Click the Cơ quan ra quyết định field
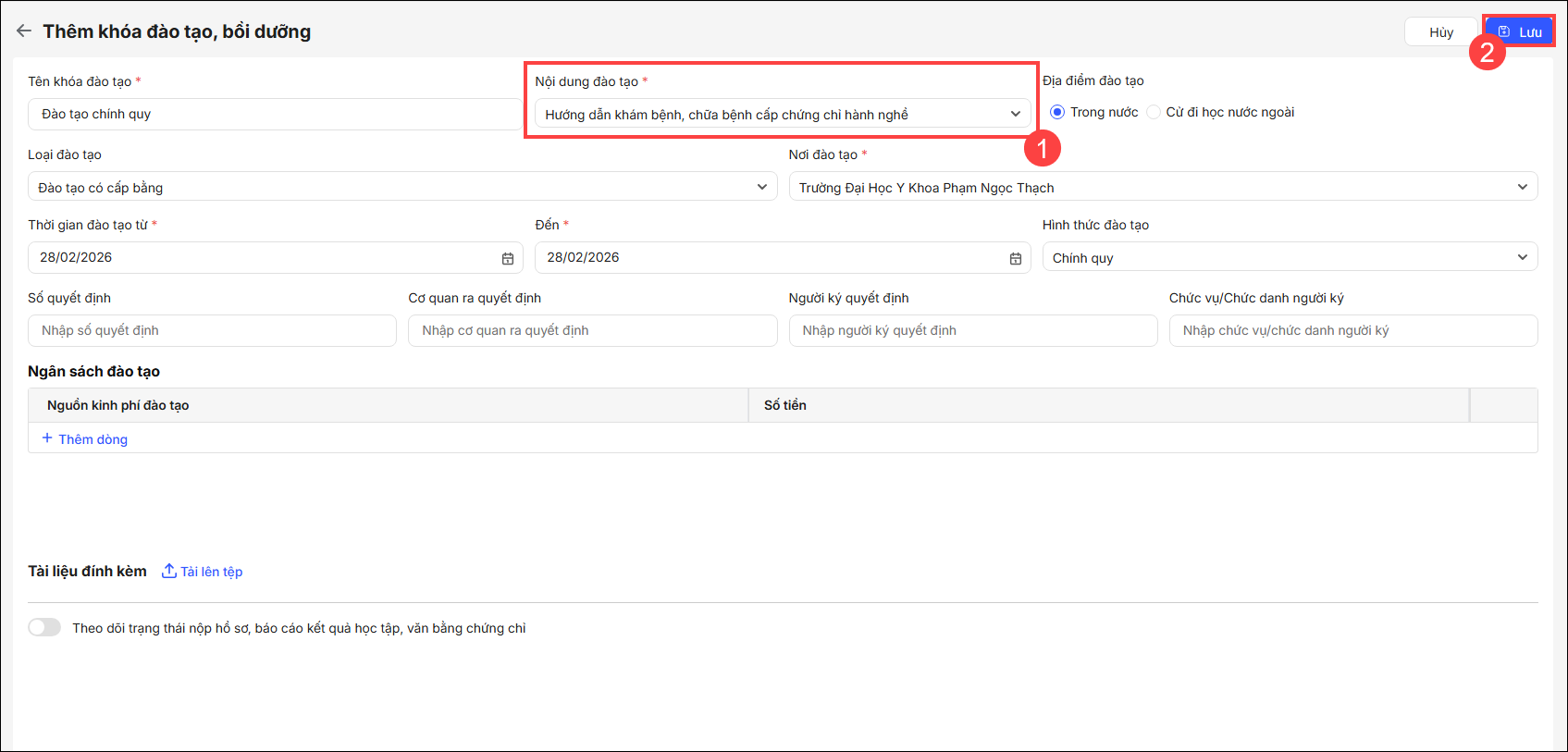The image size is (1568, 752). coord(592,330)
